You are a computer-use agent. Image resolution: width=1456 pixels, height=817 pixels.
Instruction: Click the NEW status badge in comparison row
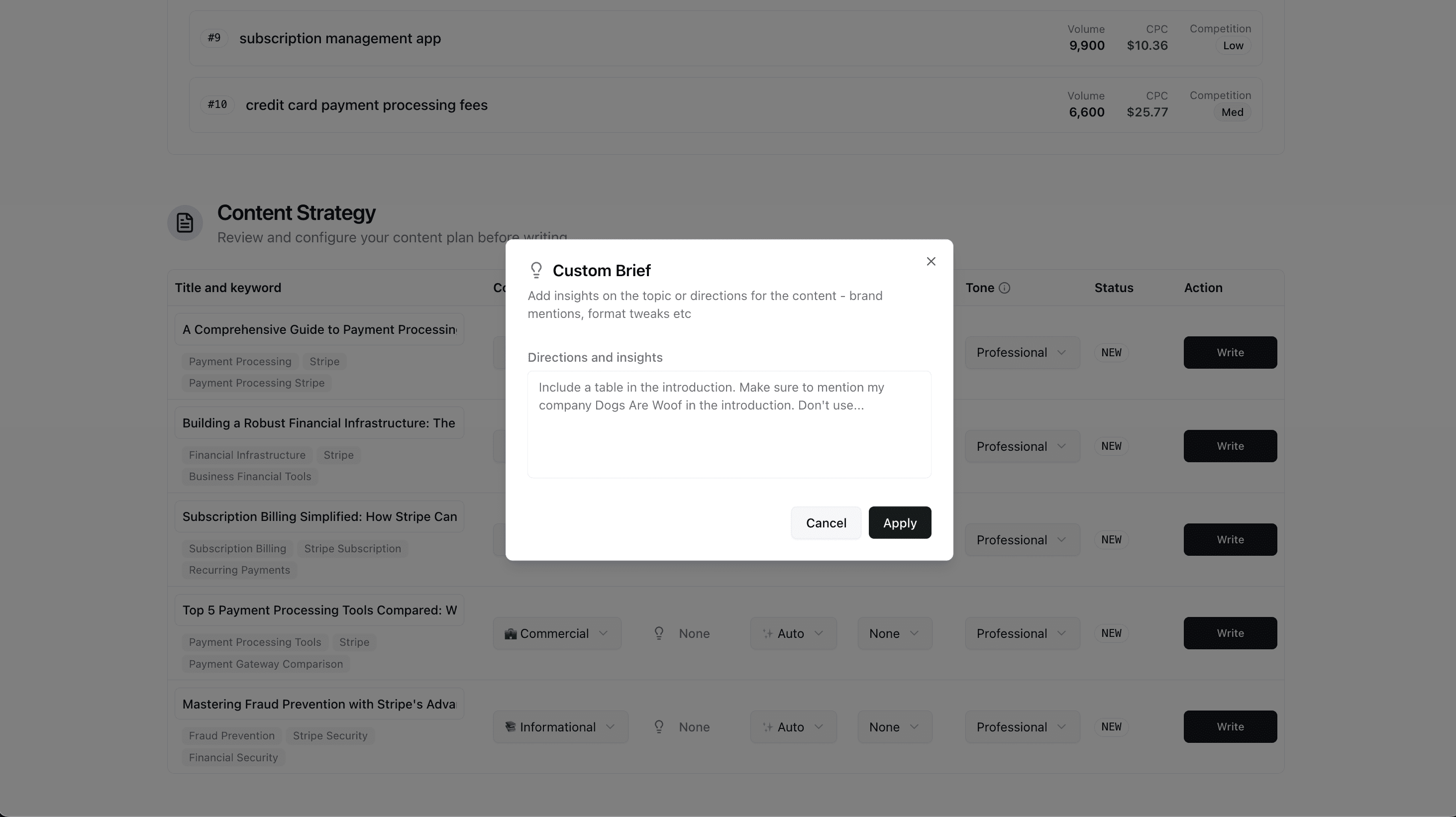coord(1111,633)
